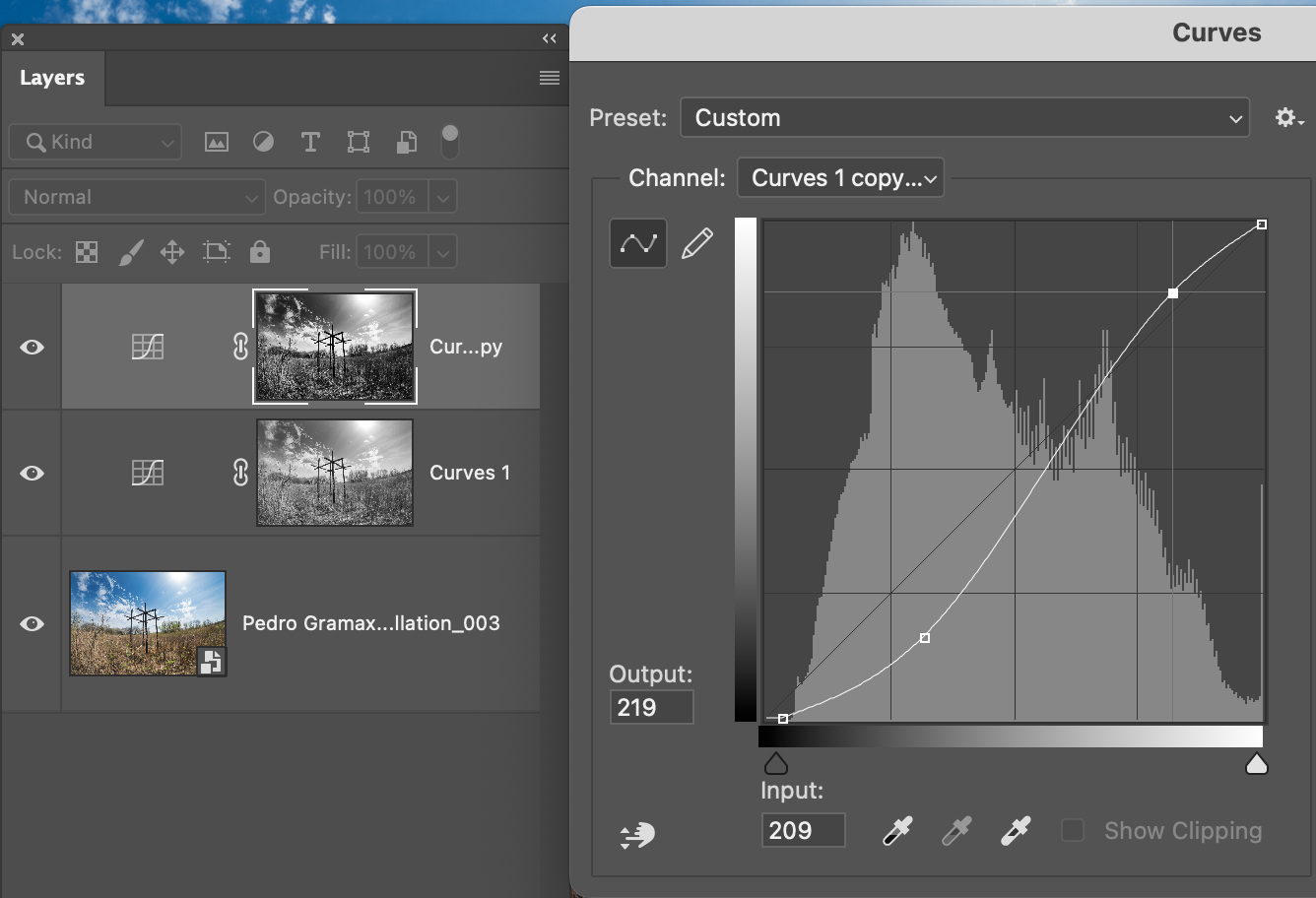Hide the Pedro Gramax layer
This screenshot has height=898, width=1316.
coord(33,623)
